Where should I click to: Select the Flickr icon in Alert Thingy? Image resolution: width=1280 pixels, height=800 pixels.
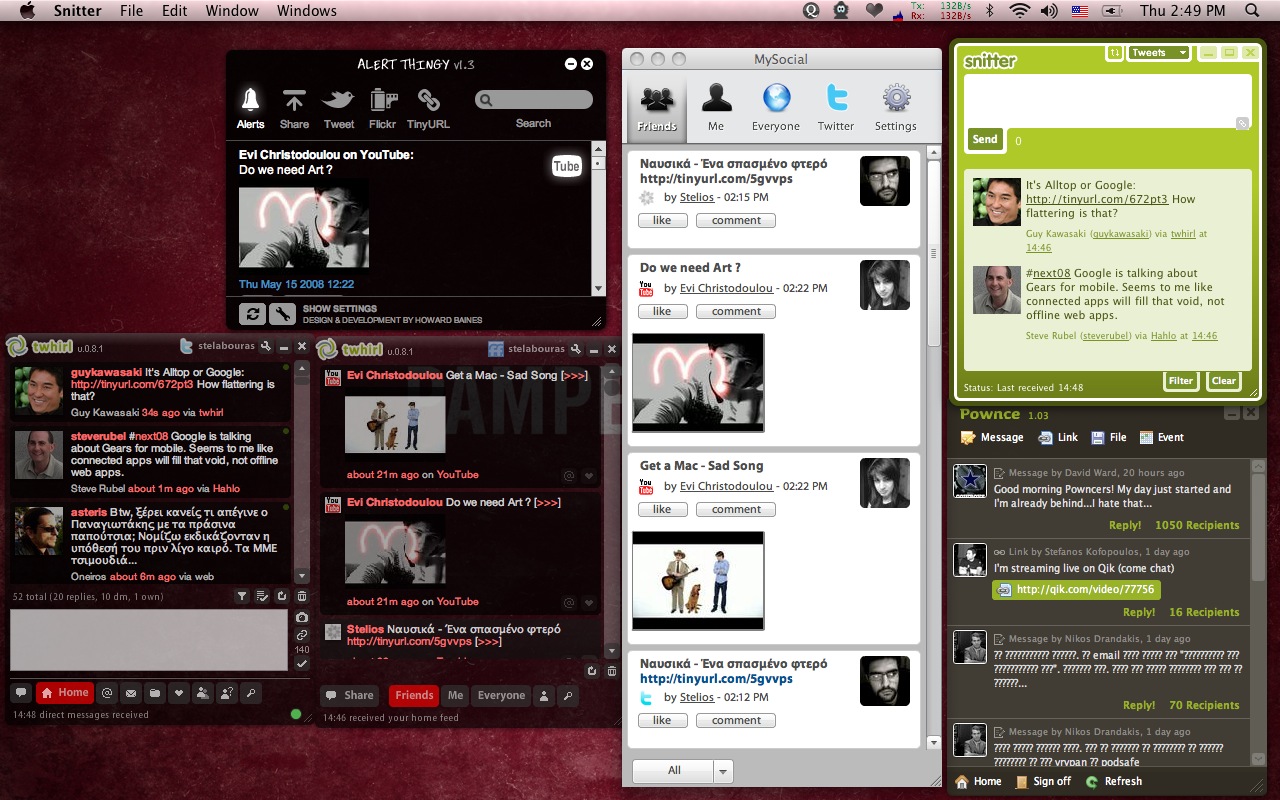coord(383,108)
